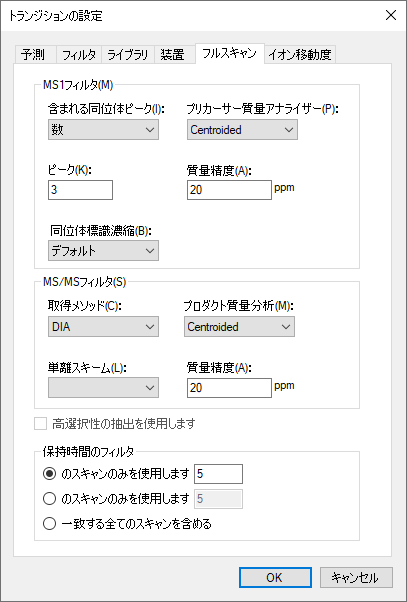Expand the 同位体標識濃縮 dropdown
The width and height of the screenshot is (407, 602).
pos(103,251)
